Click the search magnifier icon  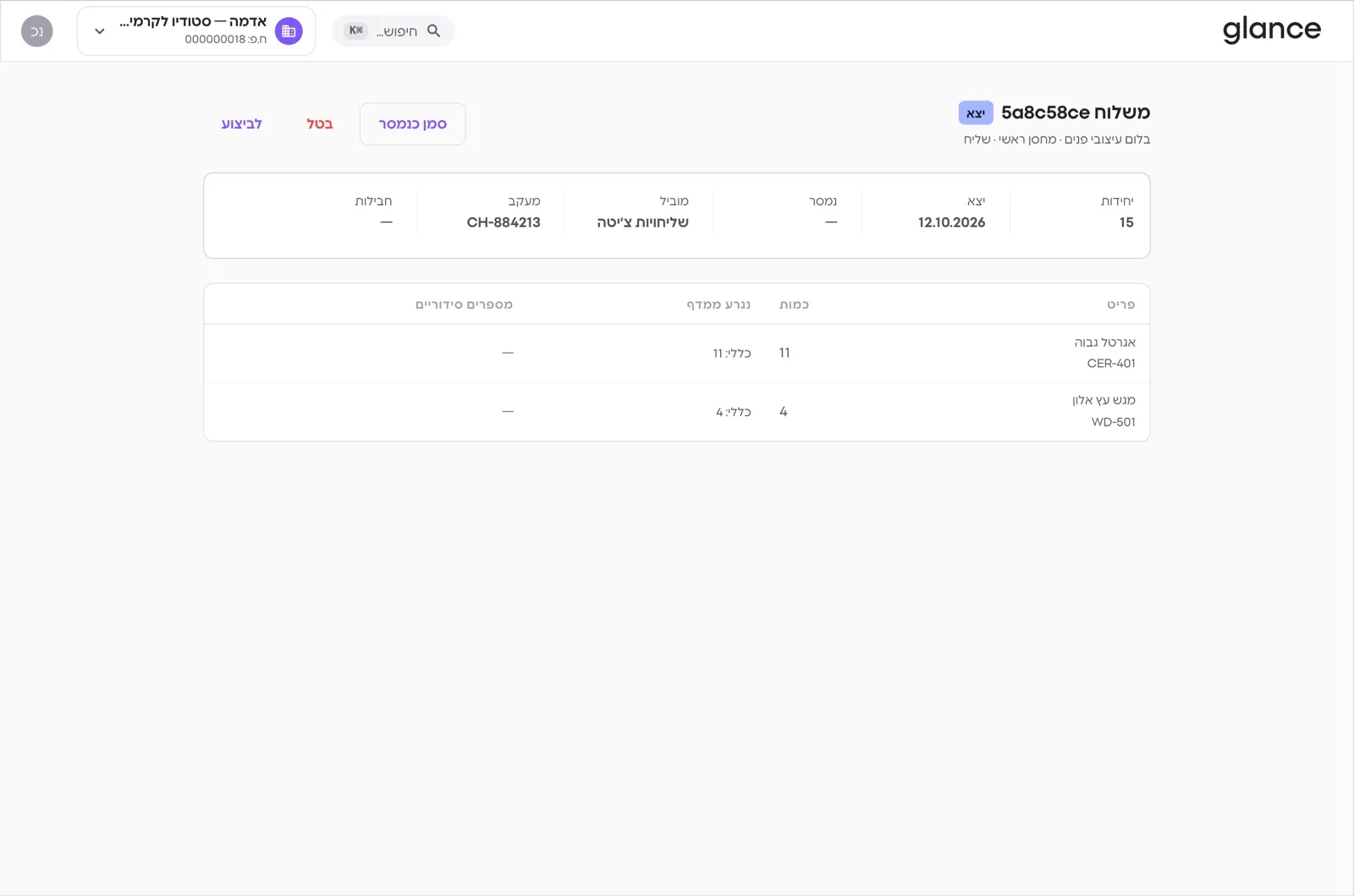pos(433,30)
